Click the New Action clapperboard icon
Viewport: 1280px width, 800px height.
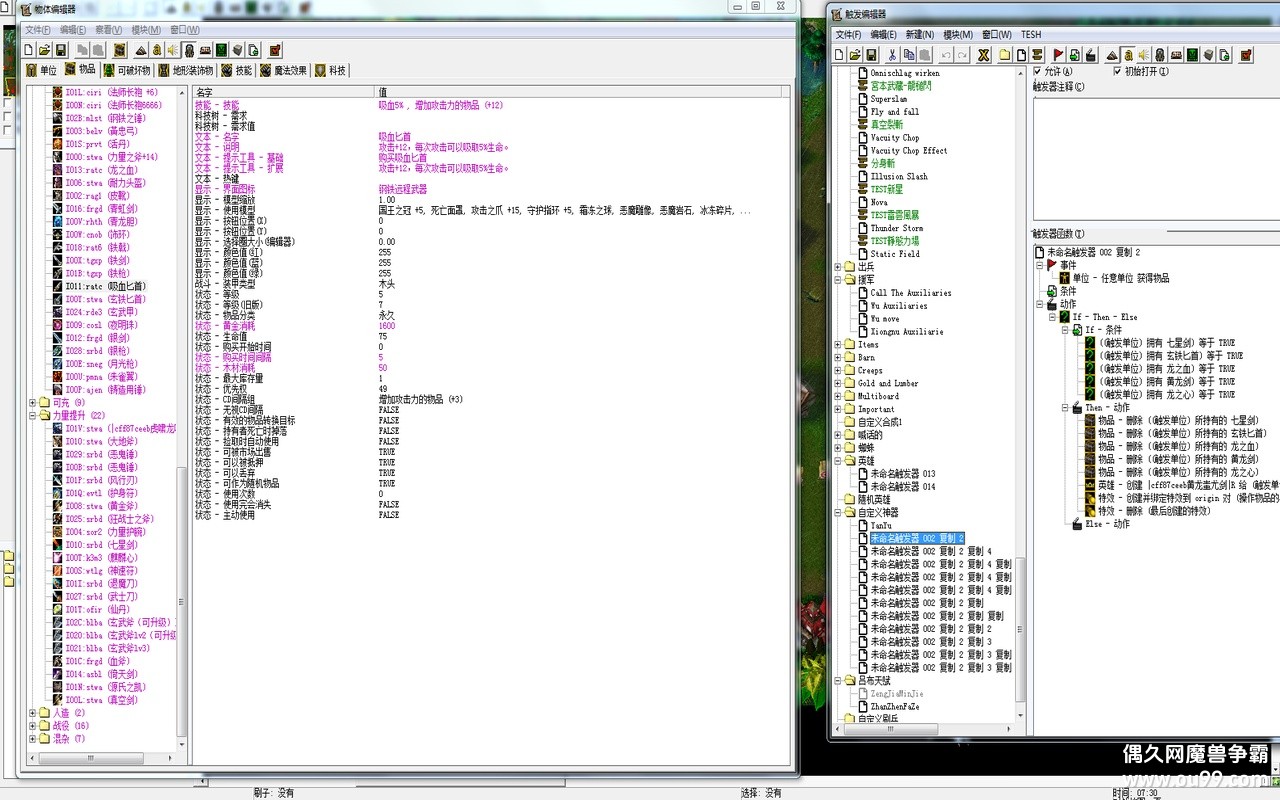coord(1090,54)
